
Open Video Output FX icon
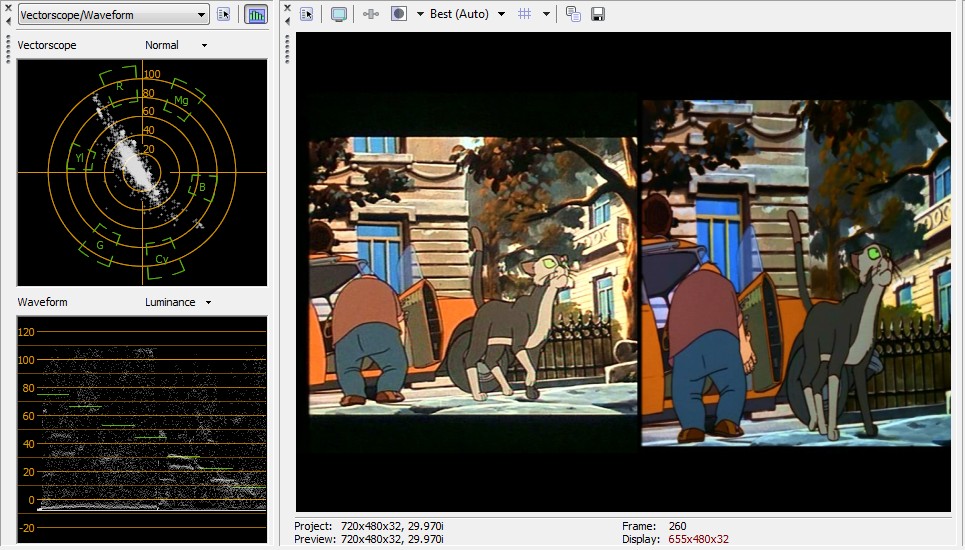[x=370, y=14]
